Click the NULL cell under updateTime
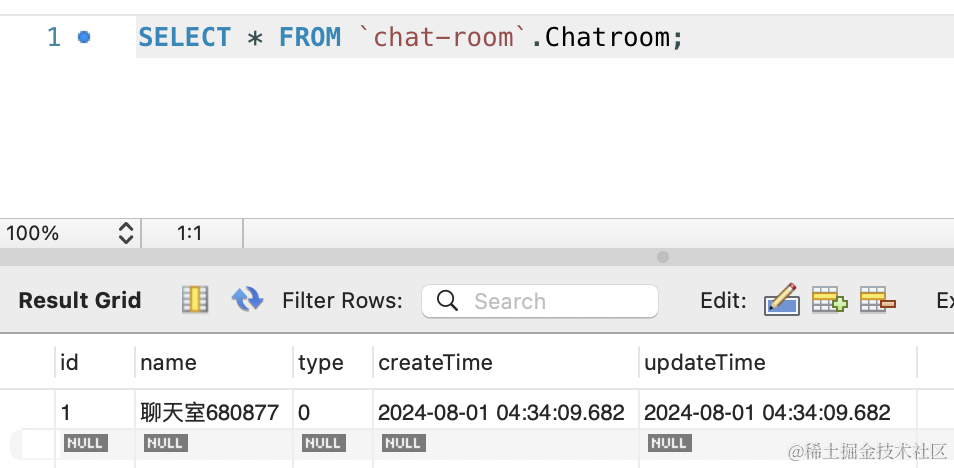954x468 pixels. point(669,442)
